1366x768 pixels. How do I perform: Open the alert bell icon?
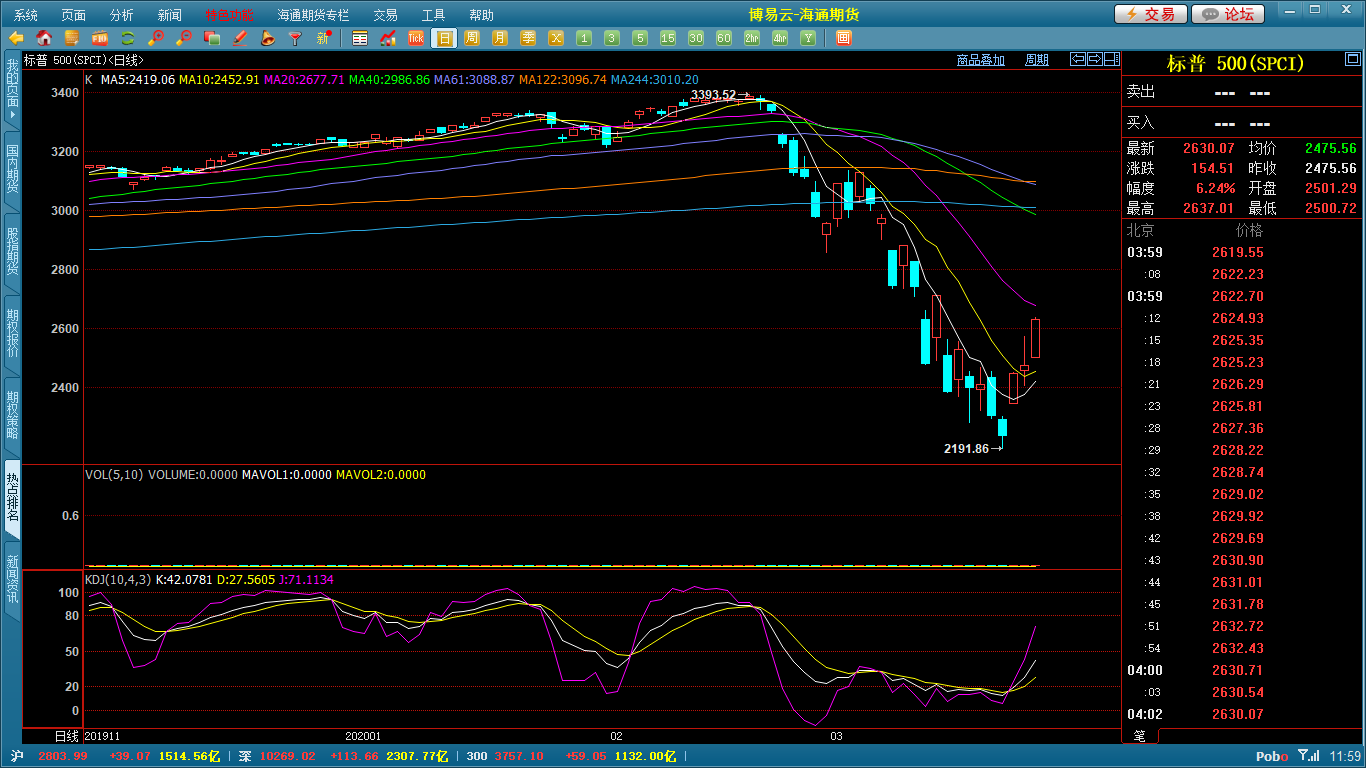tap(267, 38)
